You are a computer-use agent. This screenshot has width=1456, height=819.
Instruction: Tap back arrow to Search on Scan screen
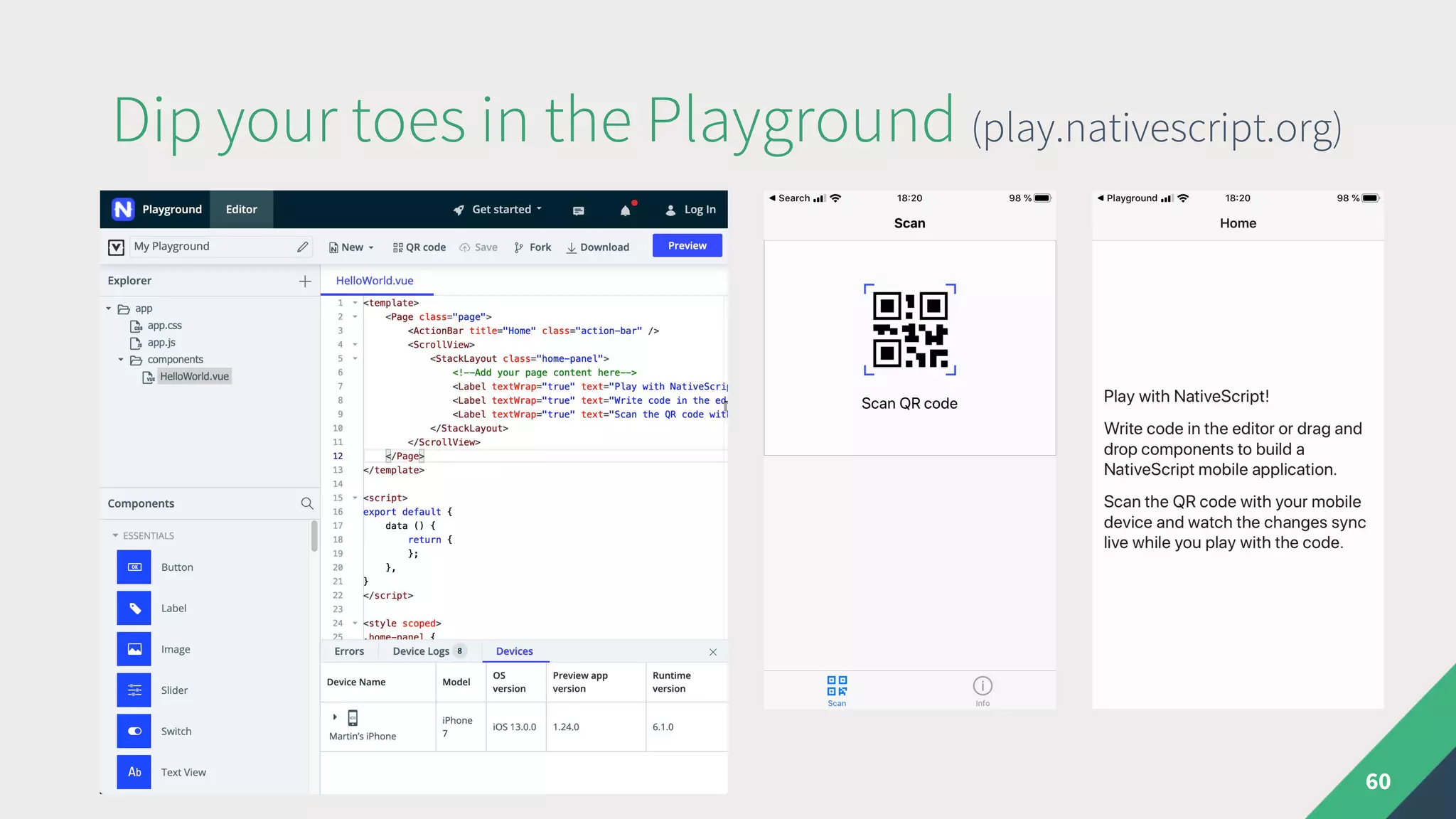point(773,198)
